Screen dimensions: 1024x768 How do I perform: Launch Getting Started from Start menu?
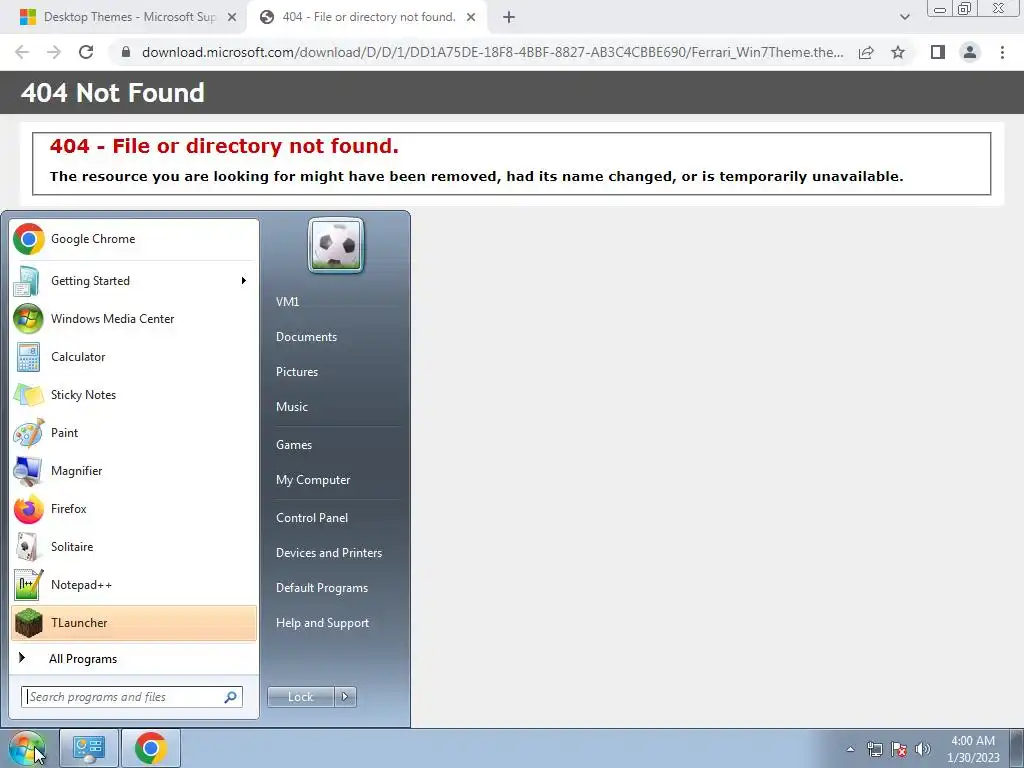134,281
